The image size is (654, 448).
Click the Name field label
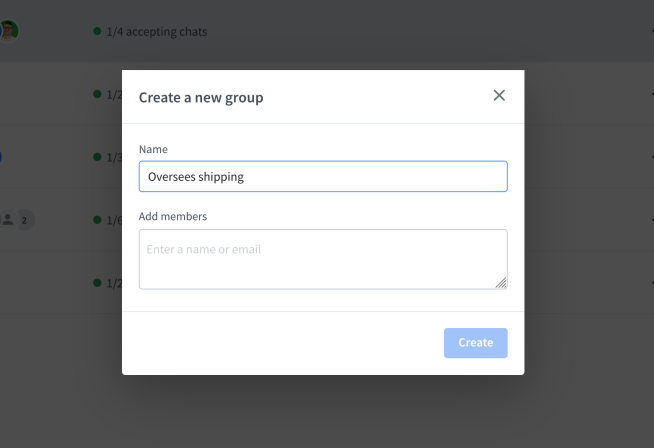153,149
